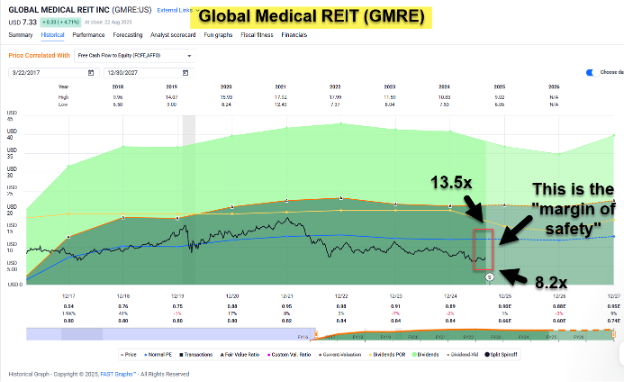Click the 12/20 axis date label
This screenshot has width=624, height=382.
click(x=232, y=296)
